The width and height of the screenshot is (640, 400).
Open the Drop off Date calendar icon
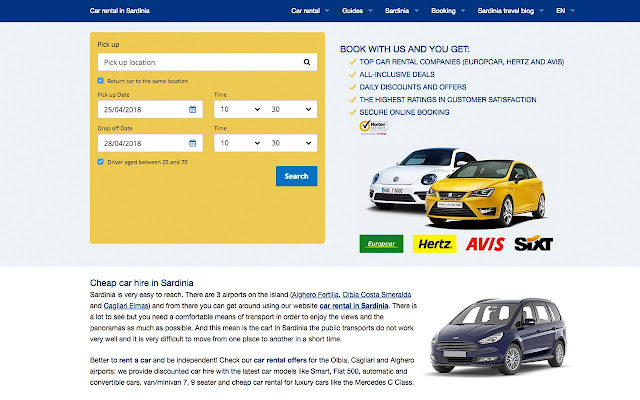(192, 143)
